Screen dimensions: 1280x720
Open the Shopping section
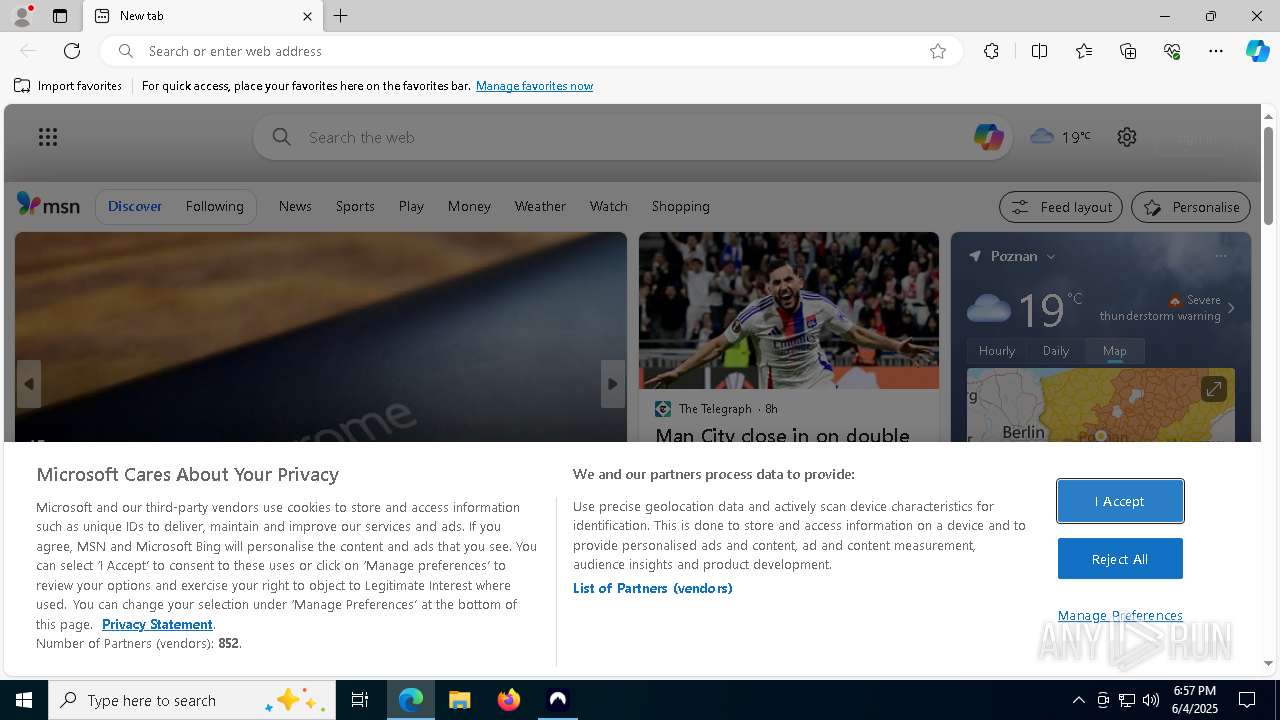click(680, 206)
